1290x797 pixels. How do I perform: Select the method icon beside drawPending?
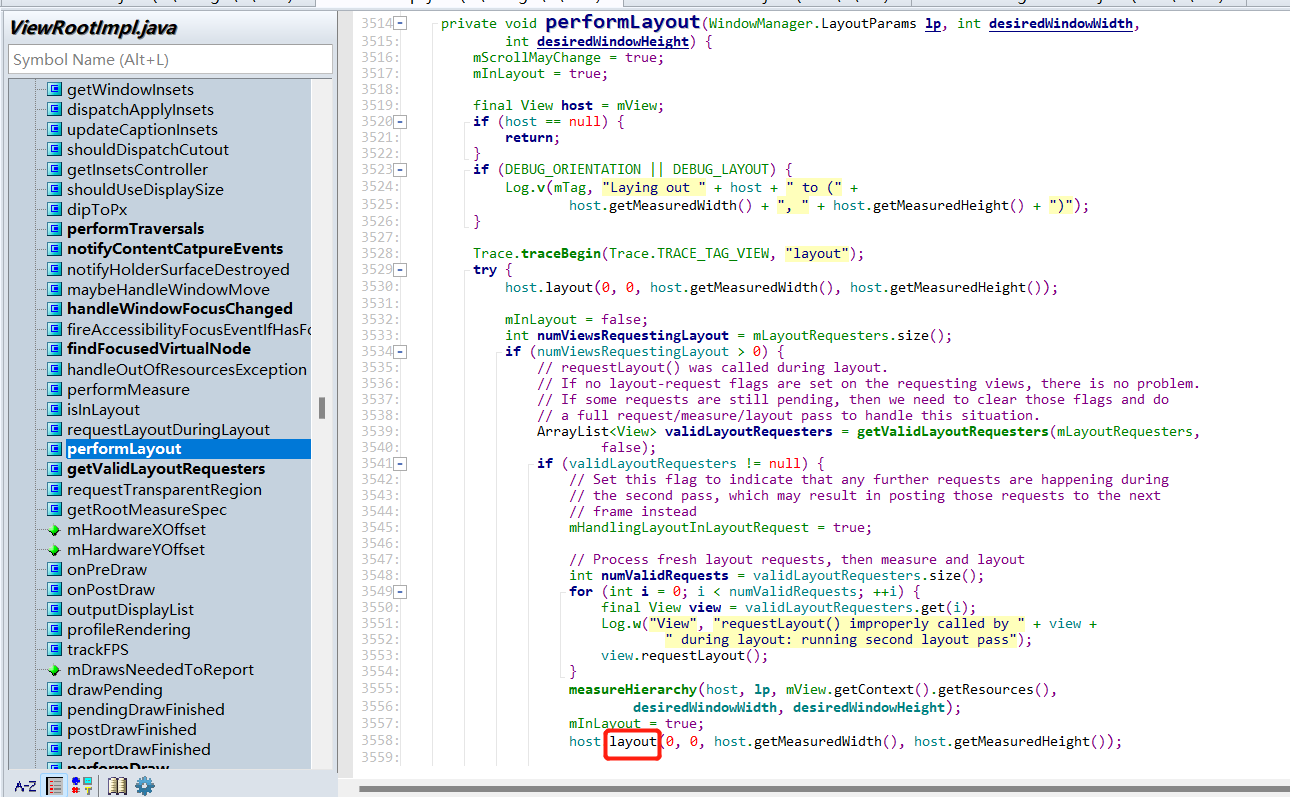pos(54,690)
